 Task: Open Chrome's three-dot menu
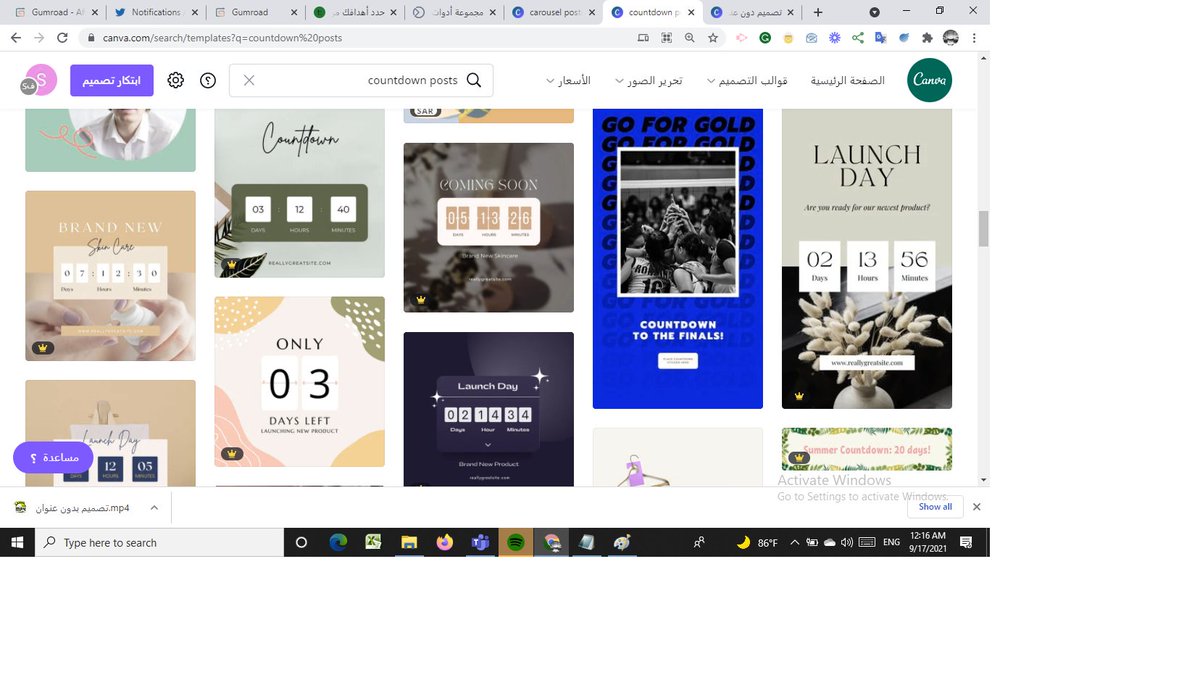(x=975, y=37)
